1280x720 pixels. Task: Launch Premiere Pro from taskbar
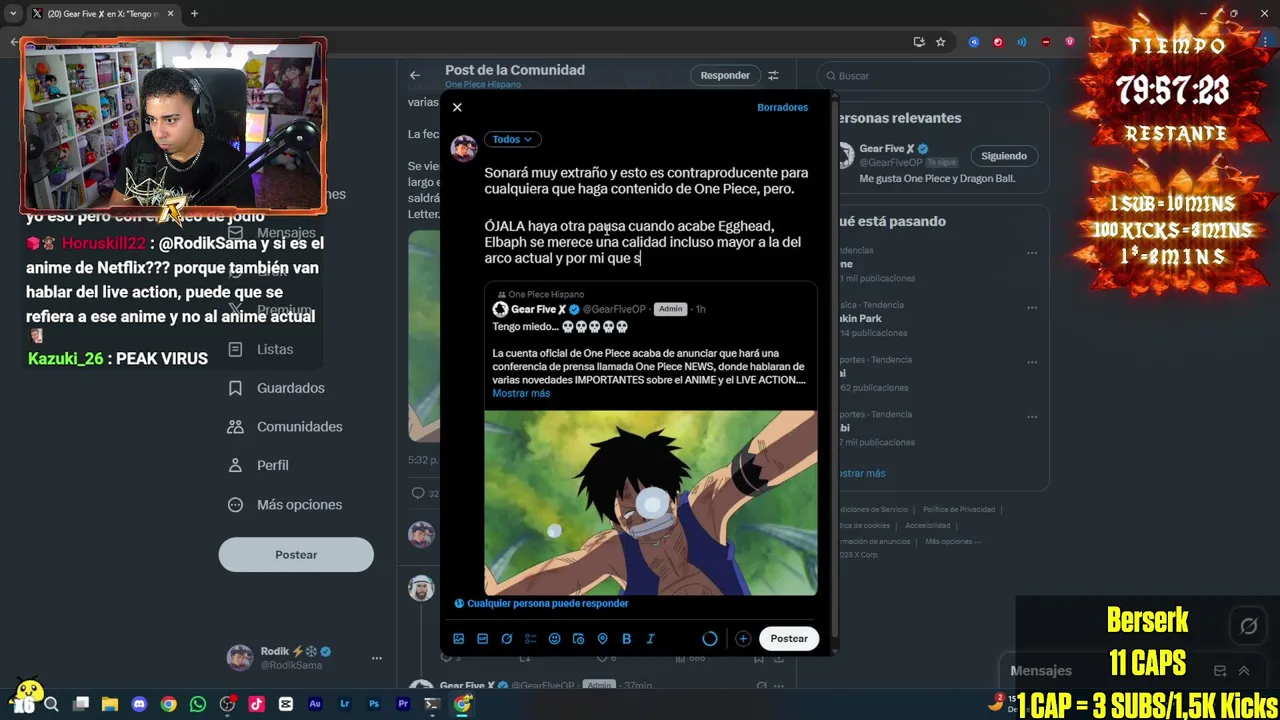[x=403, y=704]
